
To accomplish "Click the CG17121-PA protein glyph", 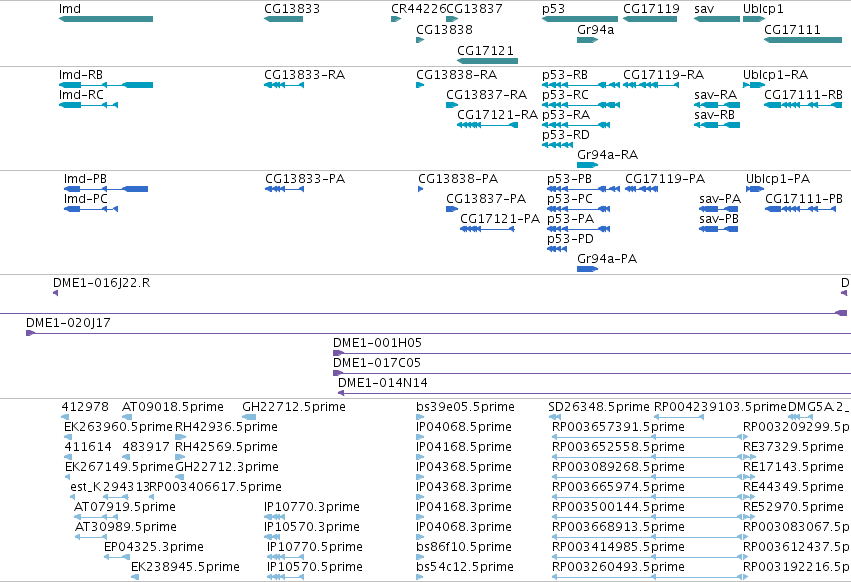I will click(x=487, y=229).
